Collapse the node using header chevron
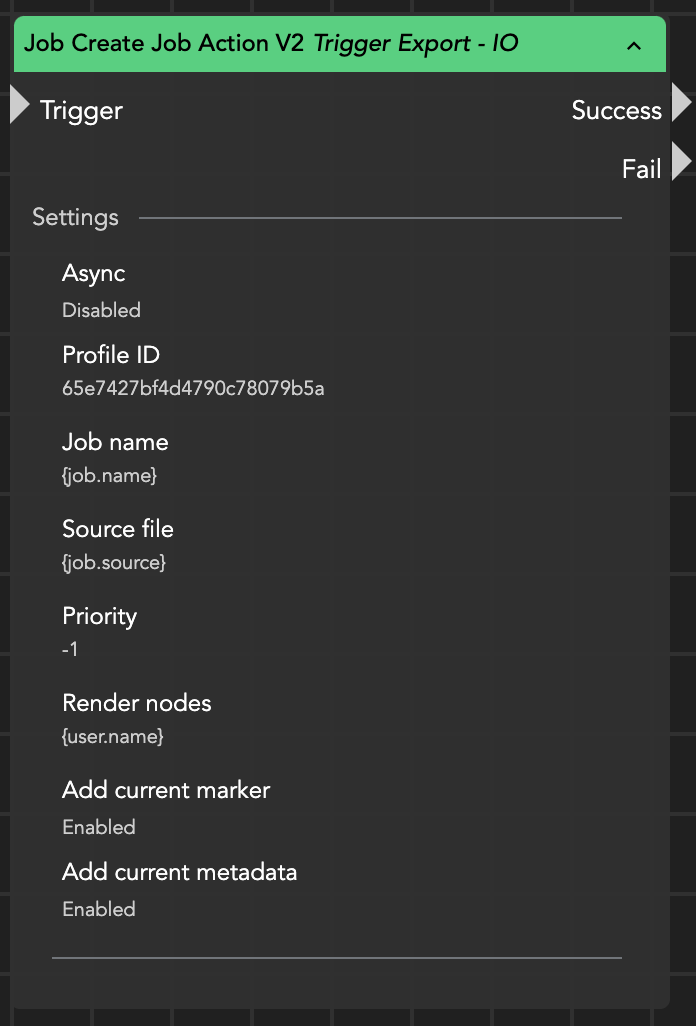Viewport: 696px width, 1026px height. coord(633,45)
